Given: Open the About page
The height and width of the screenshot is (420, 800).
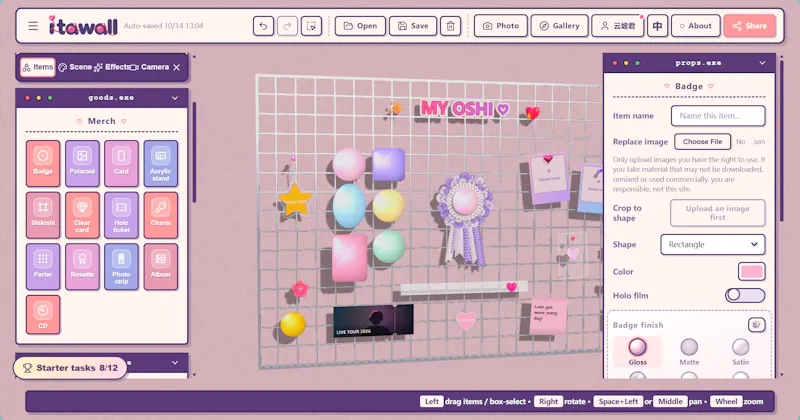Looking at the screenshot, I should pos(695,26).
